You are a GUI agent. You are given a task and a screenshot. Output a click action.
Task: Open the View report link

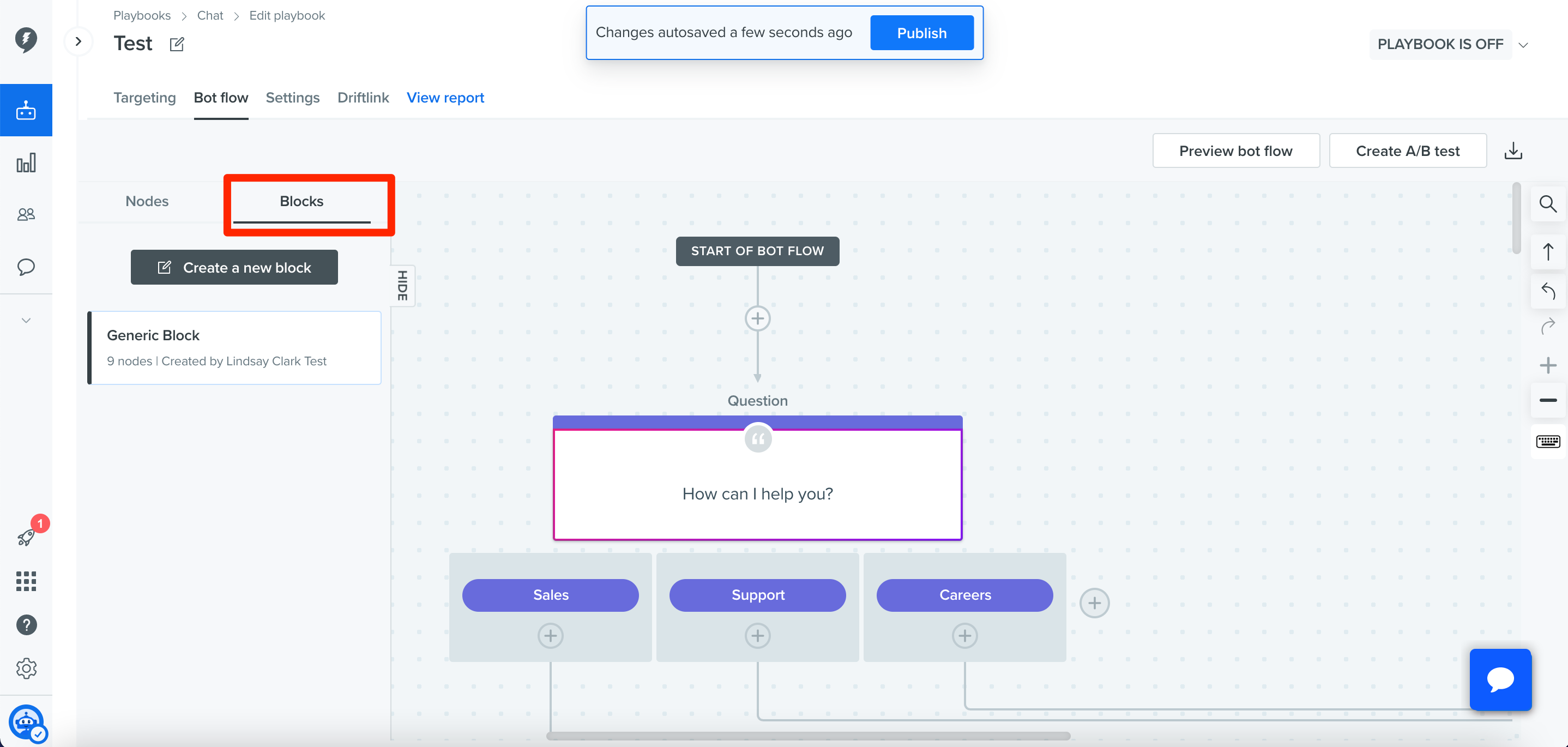pos(445,98)
